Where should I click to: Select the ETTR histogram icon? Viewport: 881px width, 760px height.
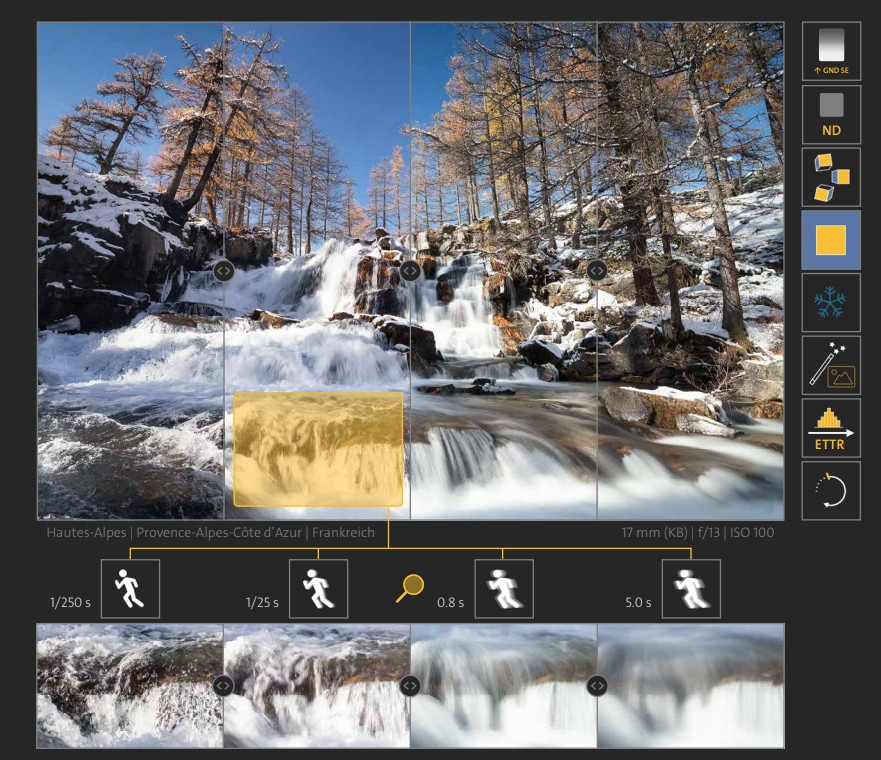click(831, 428)
